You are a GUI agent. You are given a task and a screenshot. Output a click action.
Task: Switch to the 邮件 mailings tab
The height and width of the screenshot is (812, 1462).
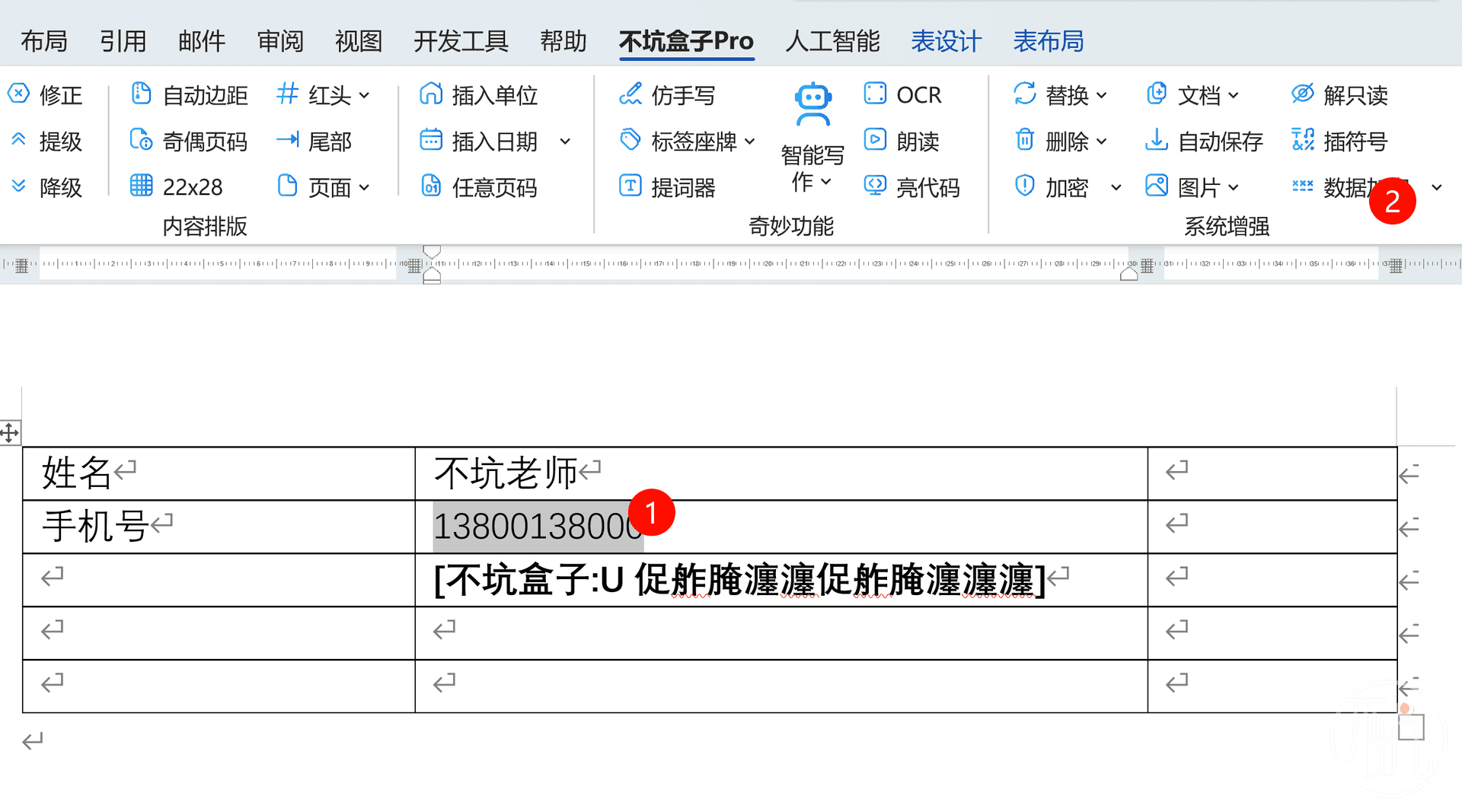[x=202, y=41]
